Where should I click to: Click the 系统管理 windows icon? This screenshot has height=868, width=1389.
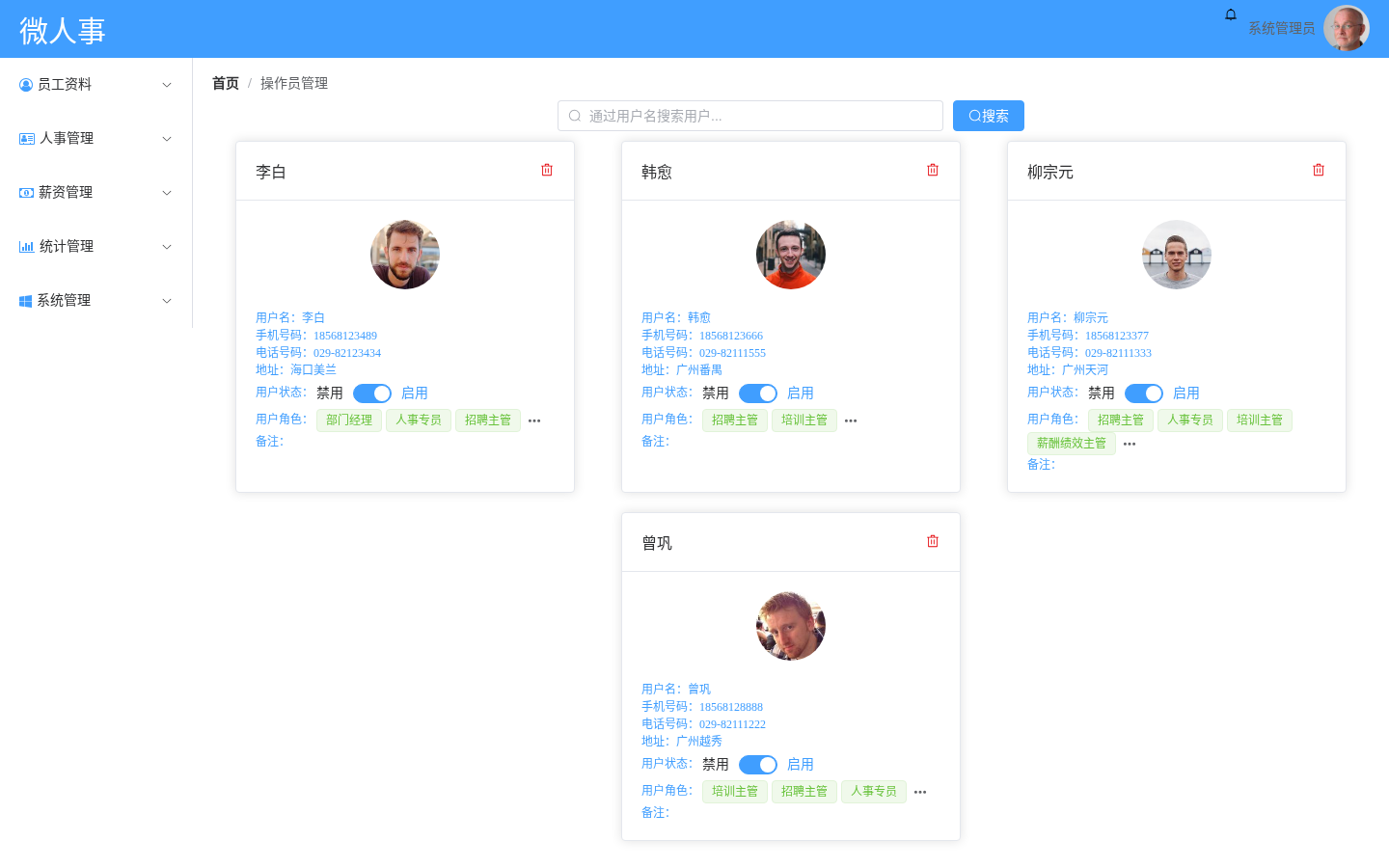[x=26, y=301]
